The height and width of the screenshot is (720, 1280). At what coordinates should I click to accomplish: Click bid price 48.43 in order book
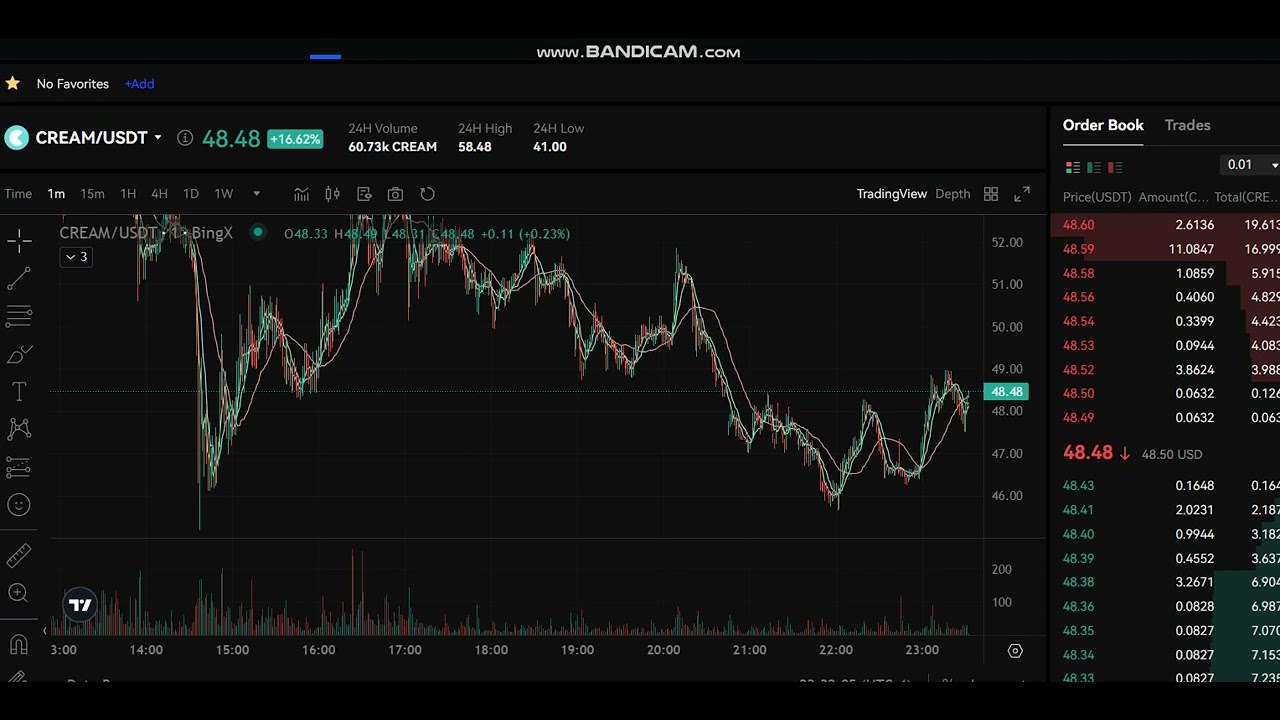point(1078,486)
